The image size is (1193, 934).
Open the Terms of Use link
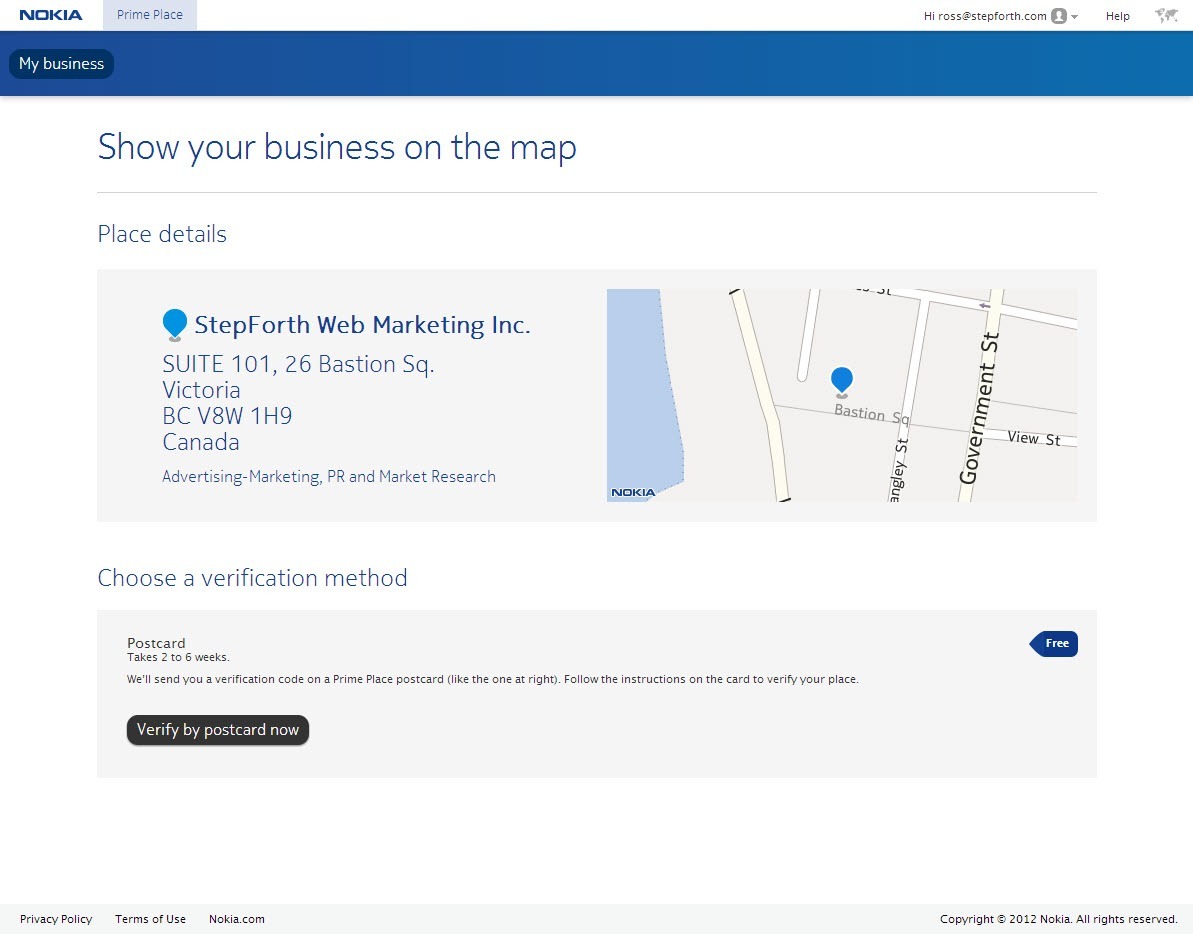[x=150, y=919]
